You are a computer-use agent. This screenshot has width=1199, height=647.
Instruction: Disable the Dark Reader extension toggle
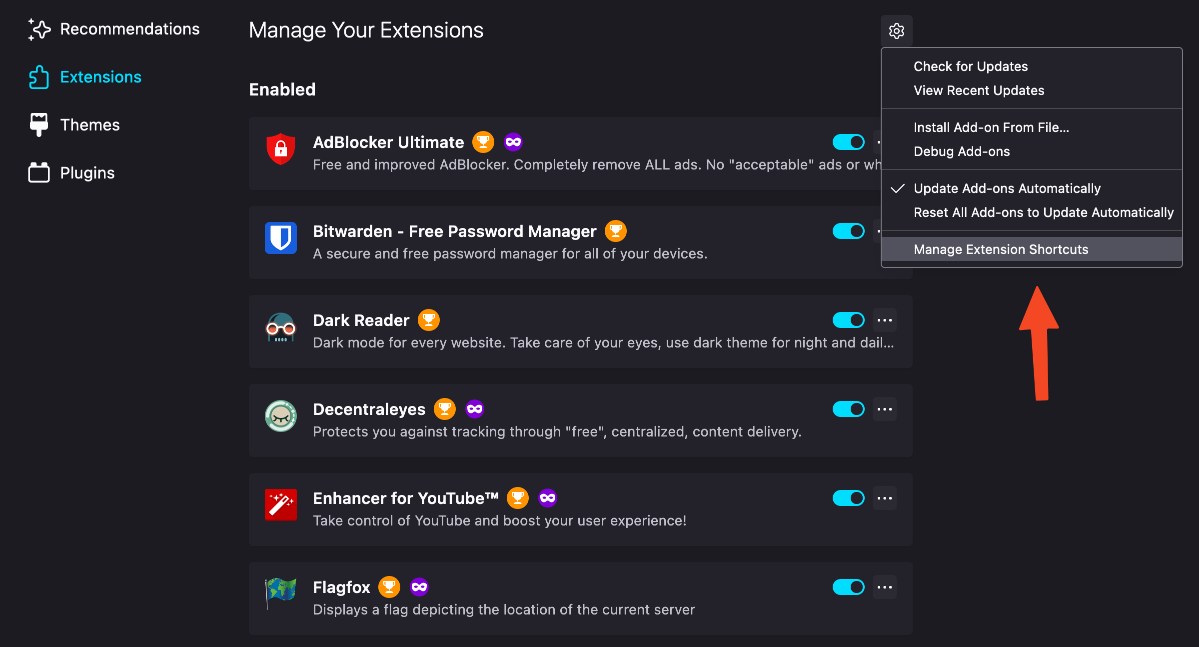pyautogui.click(x=848, y=320)
